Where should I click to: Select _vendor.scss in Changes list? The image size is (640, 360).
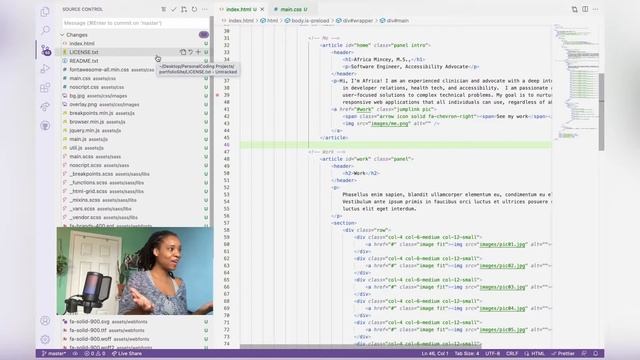tap(135, 218)
